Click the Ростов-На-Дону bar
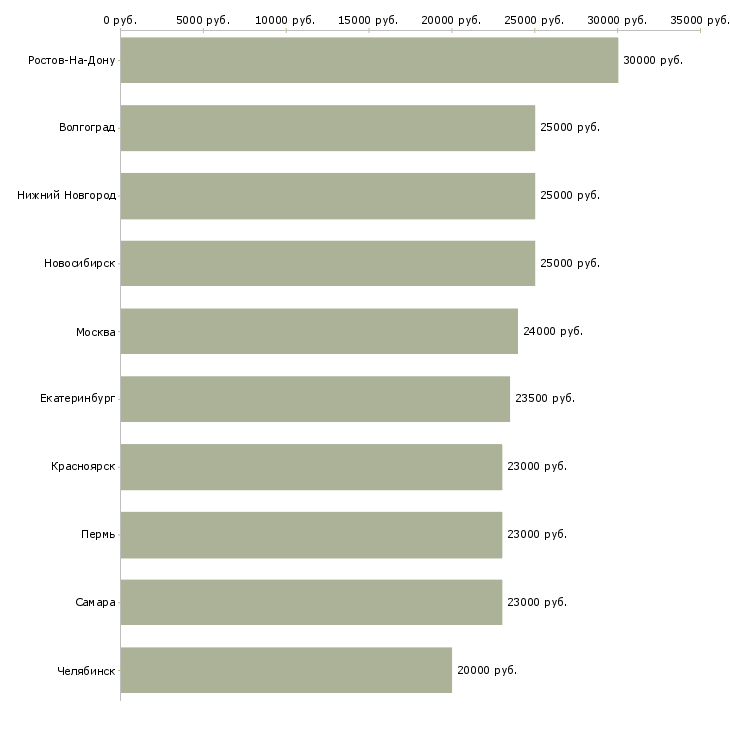This screenshot has height=730, width=730. [369, 60]
